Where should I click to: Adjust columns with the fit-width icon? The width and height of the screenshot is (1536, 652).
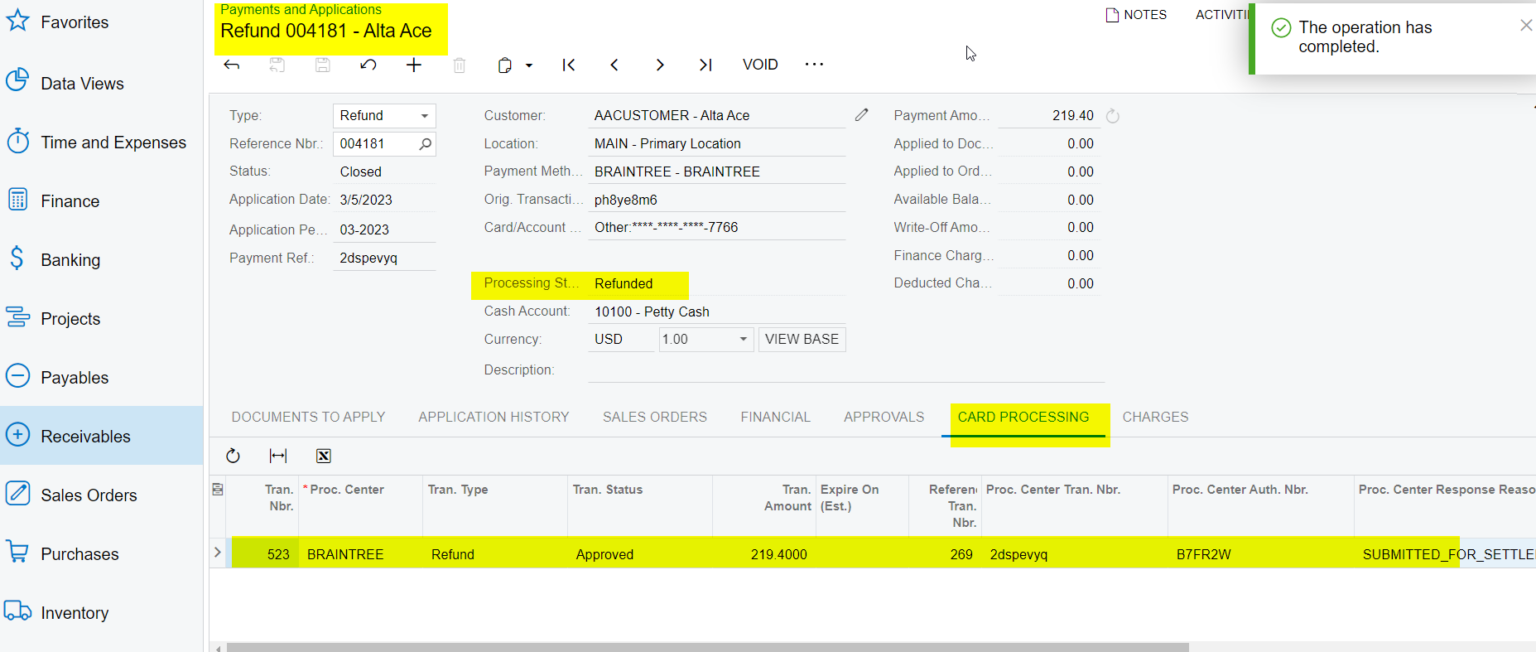click(278, 455)
